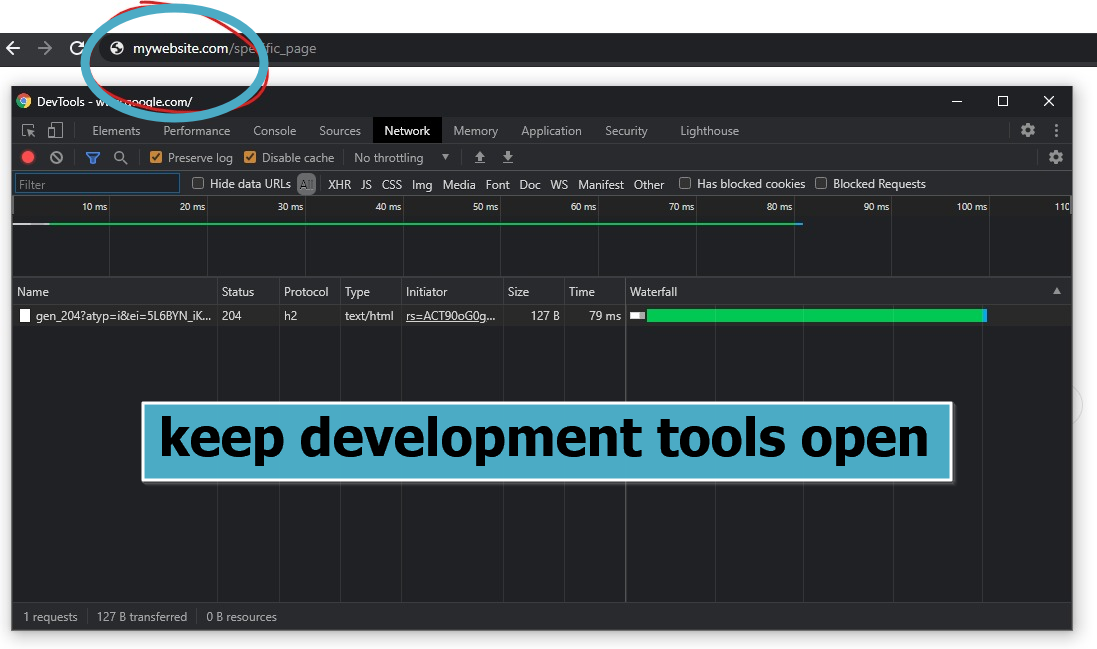Clear the network log
This screenshot has width=1097, height=649.
[x=57, y=157]
